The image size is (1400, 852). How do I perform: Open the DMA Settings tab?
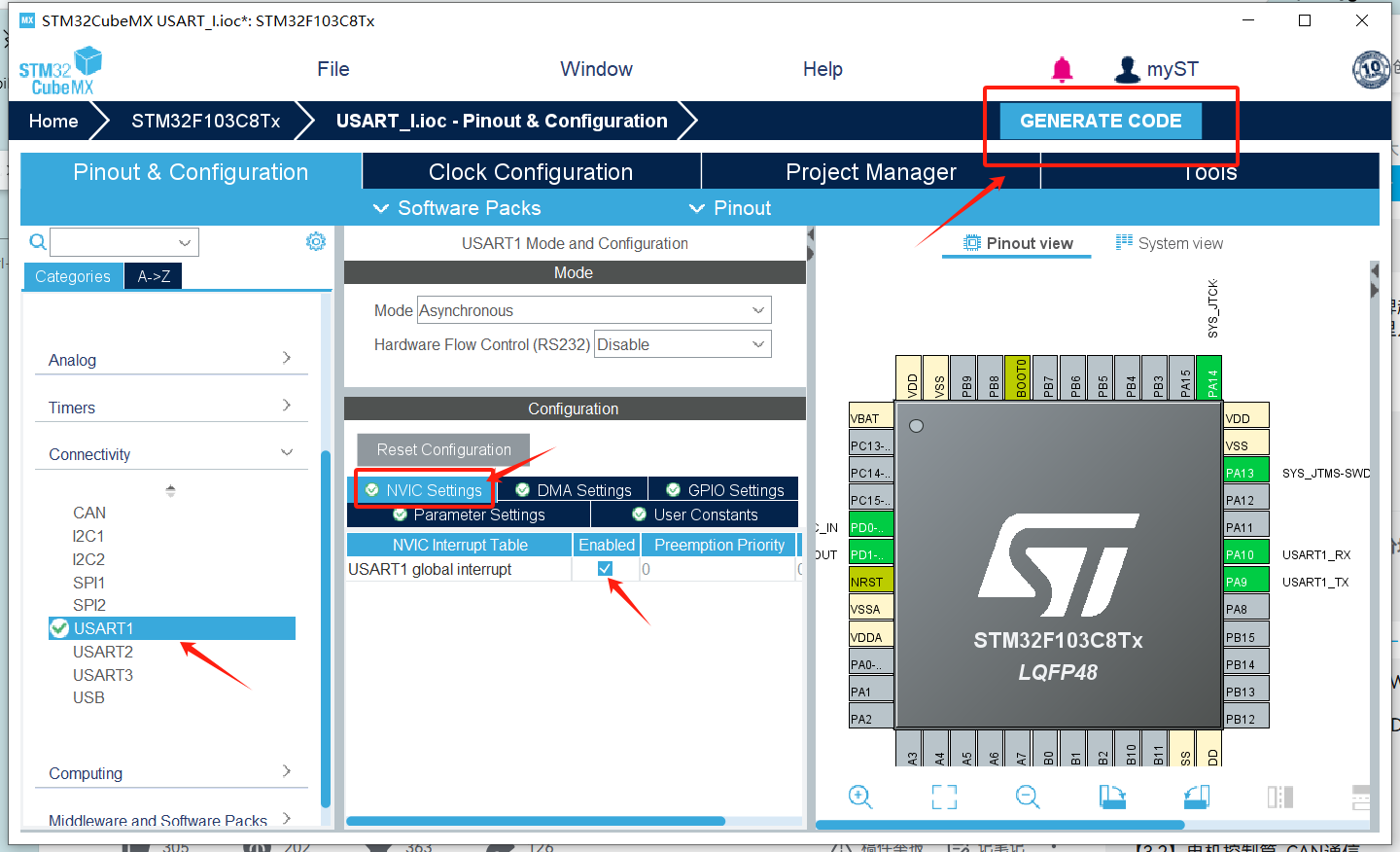point(574,490)
